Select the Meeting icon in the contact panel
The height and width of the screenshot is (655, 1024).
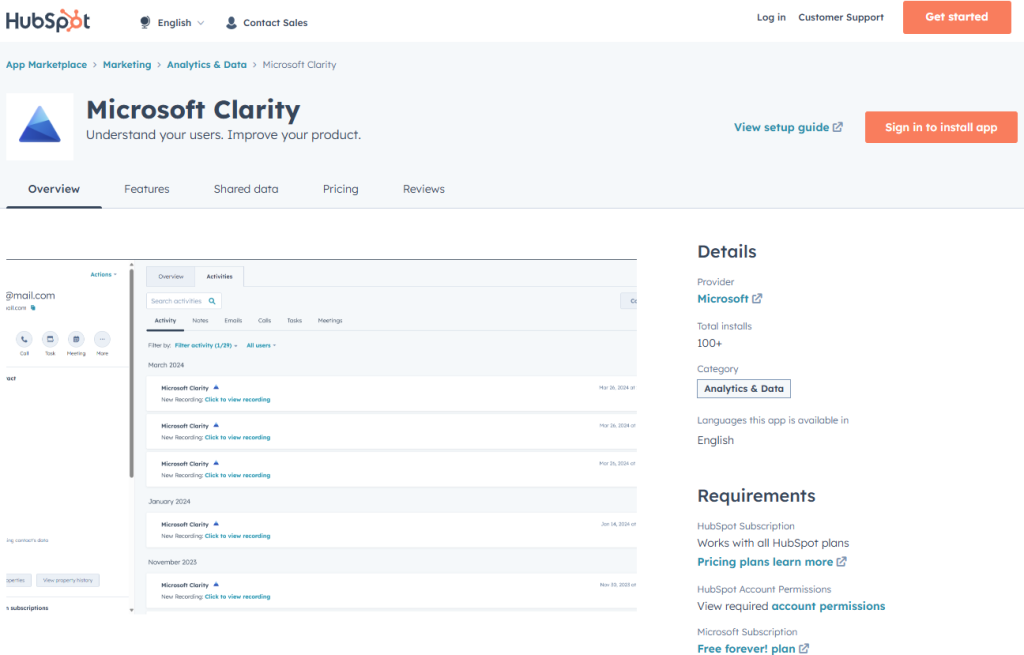[x=76, y=339]
